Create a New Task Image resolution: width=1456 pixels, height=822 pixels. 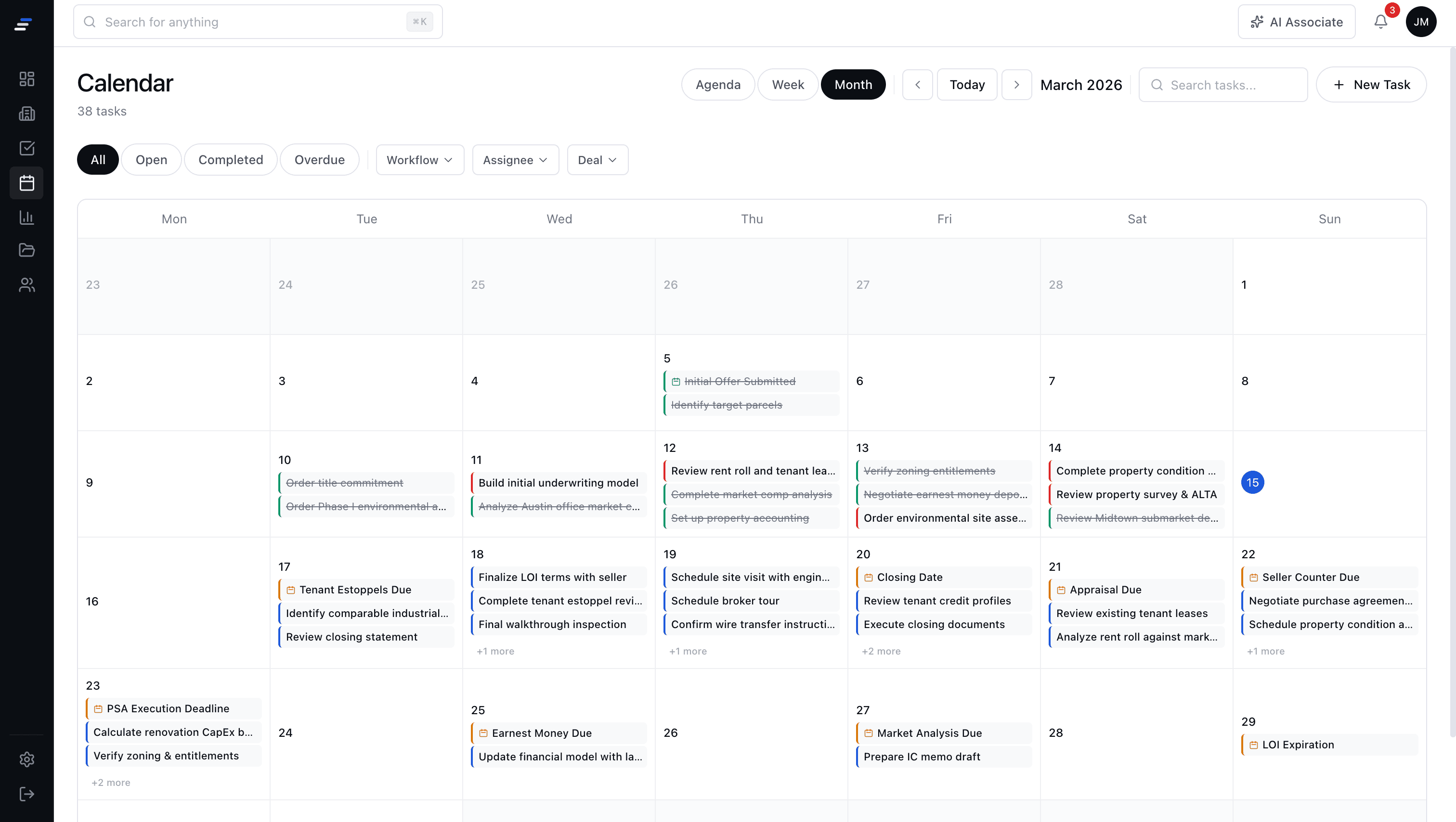1371,85
